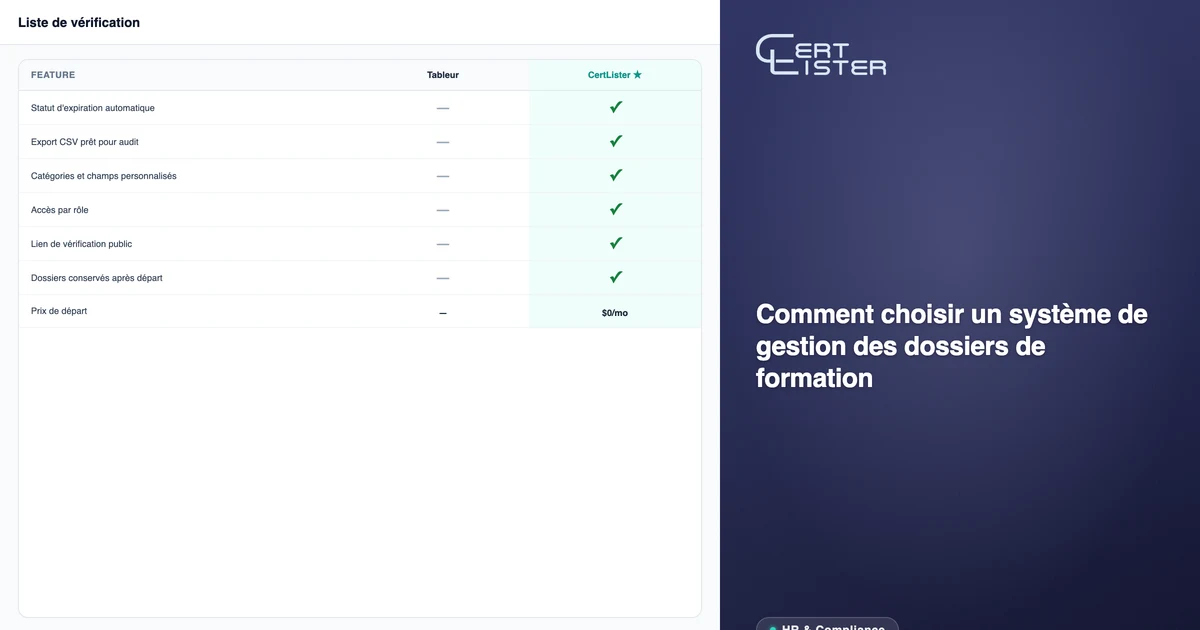The height and width of the screenshot is (630, 1200).
Task: Select 'Lien de vérification public' label
Action: [82, 244]
